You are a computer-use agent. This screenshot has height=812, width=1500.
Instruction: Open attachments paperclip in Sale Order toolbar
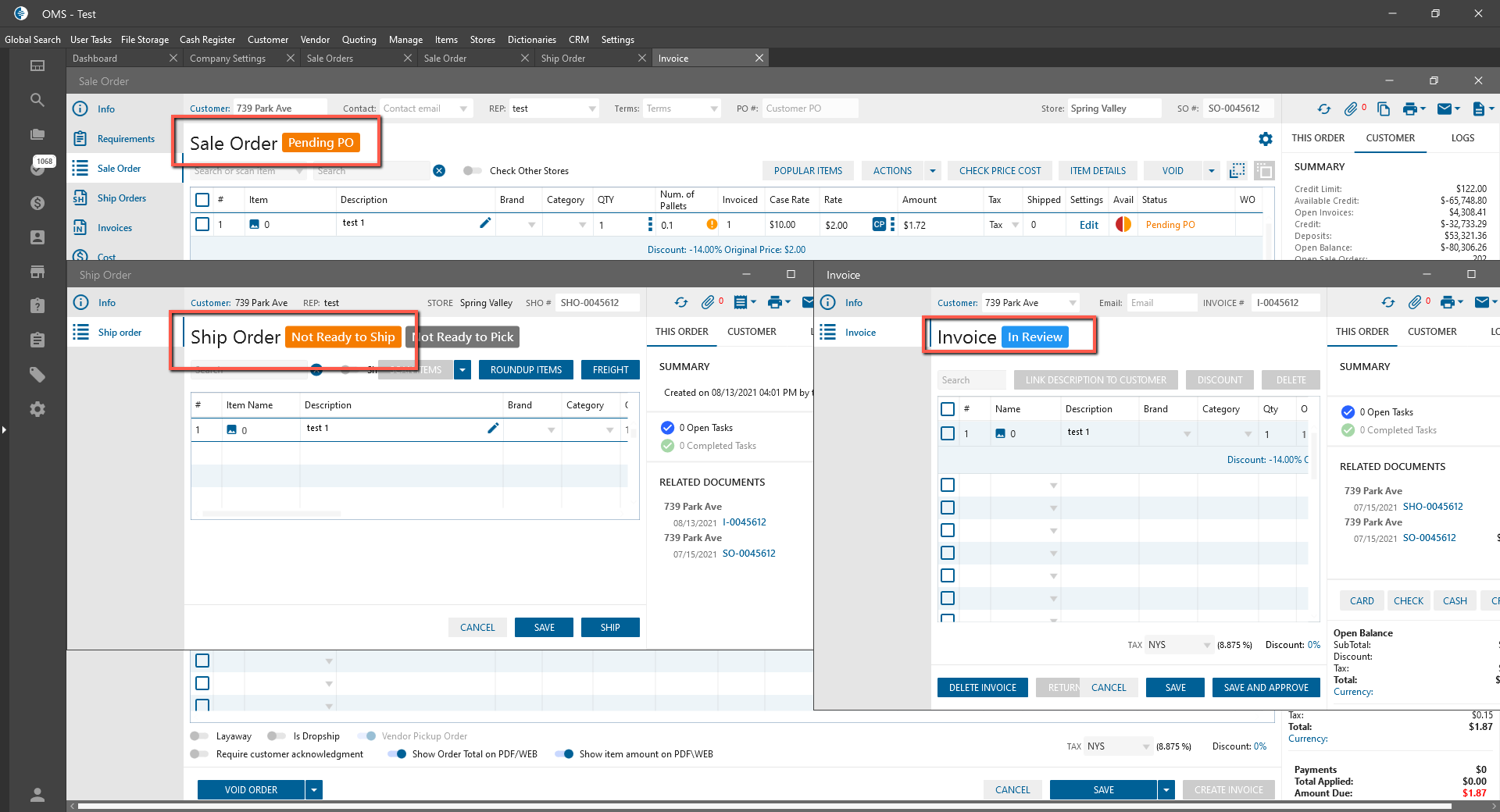tap(1351, 109)
